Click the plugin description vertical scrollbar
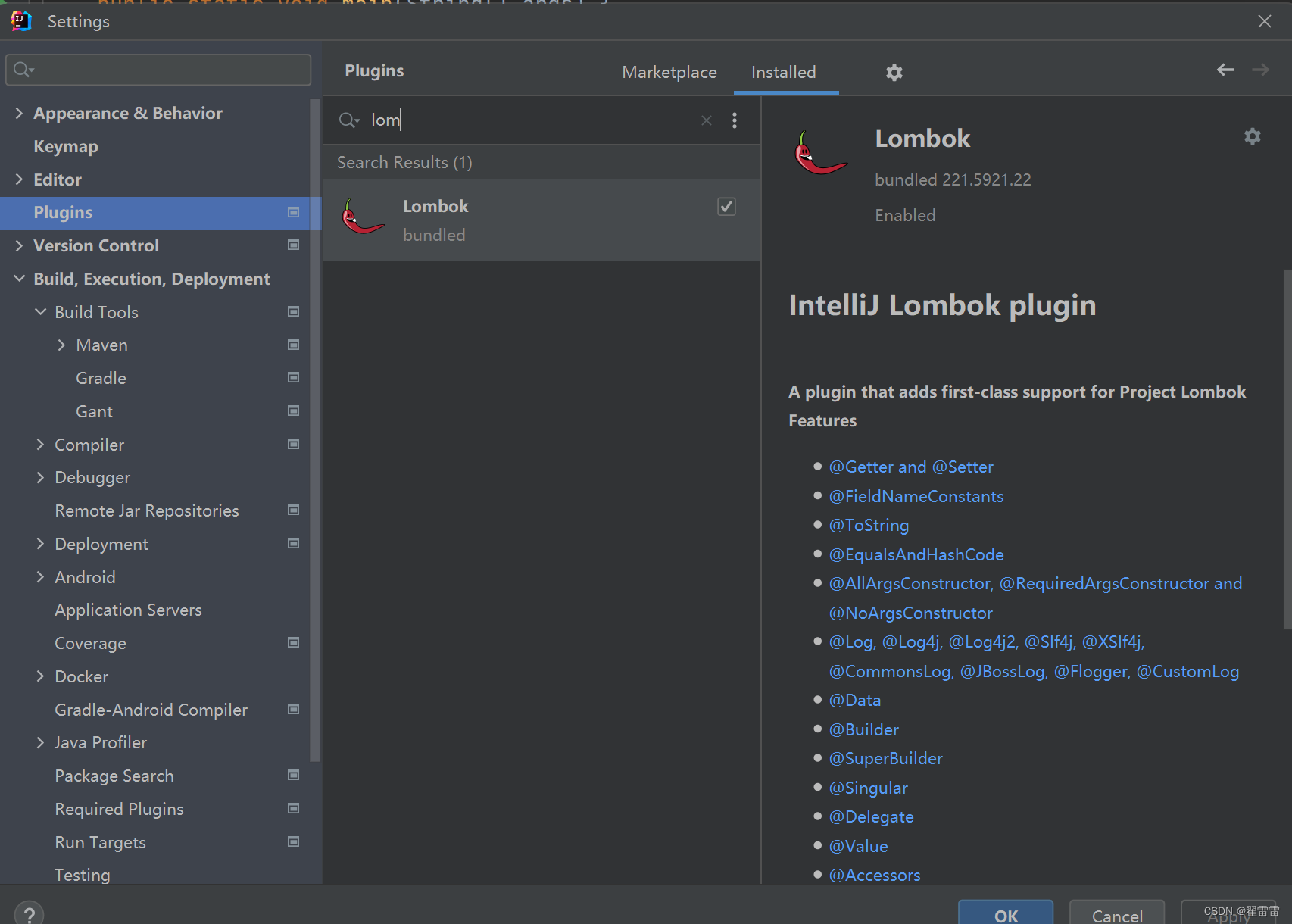 (x=1287, y=448)
